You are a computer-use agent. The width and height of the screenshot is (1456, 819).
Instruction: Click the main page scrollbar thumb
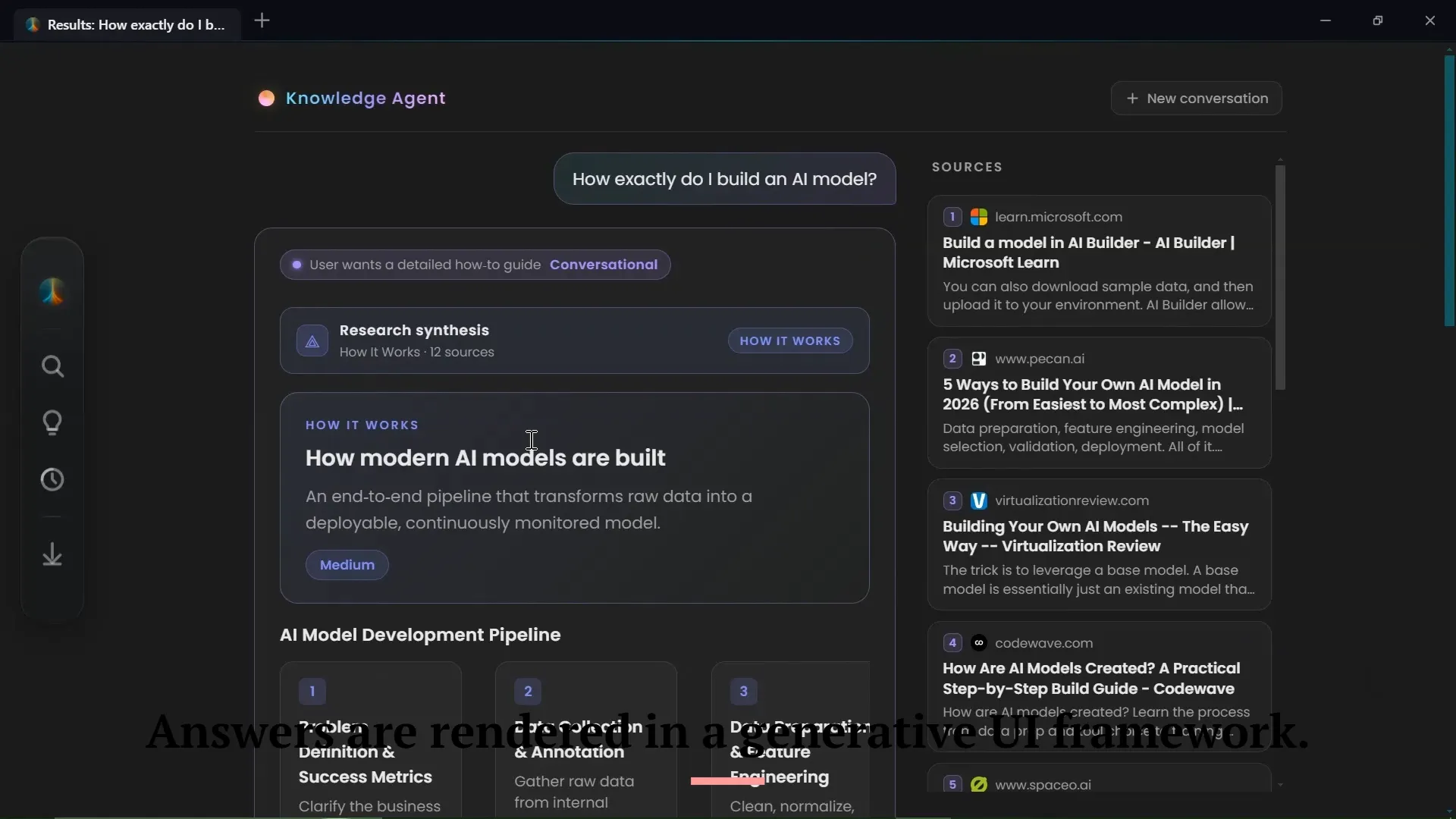click(x=1449, y=190)
